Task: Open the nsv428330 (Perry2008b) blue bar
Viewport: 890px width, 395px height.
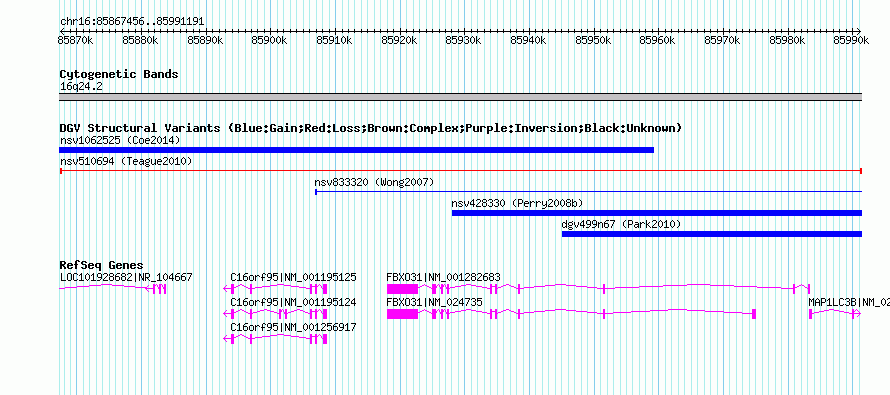Action: 657,213
